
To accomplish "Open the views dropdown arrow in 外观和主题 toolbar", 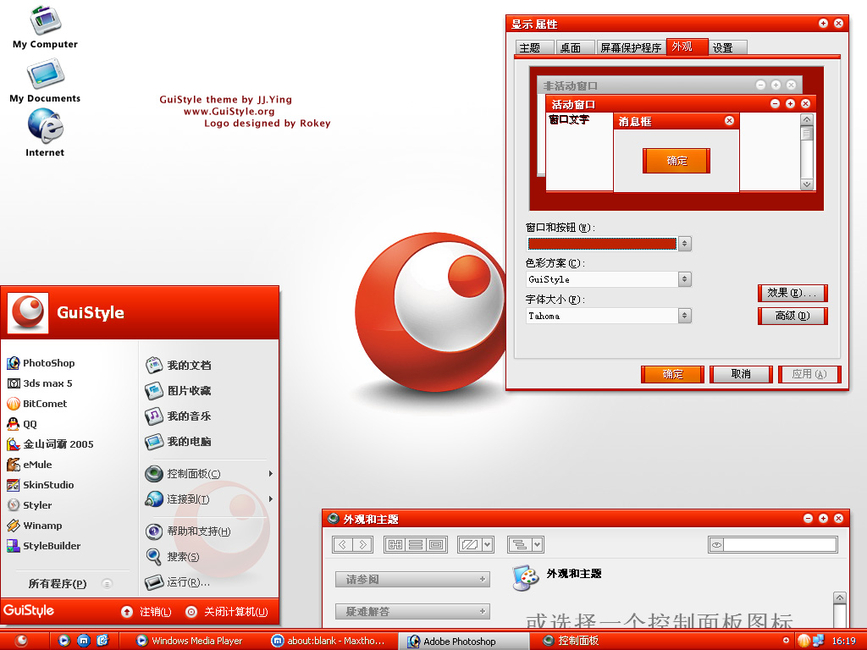I will (x=537, y=545).
